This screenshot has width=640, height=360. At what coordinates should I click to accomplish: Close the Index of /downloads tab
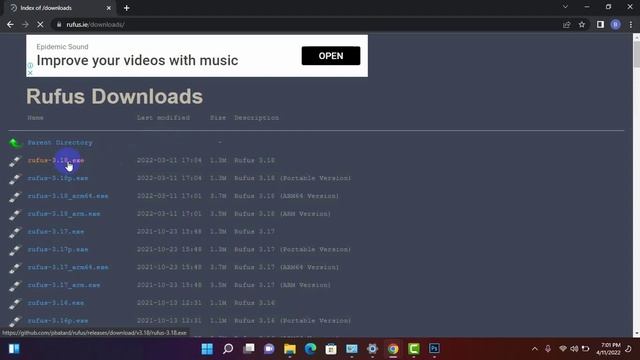pyautogui.click(x=109, y=8)
